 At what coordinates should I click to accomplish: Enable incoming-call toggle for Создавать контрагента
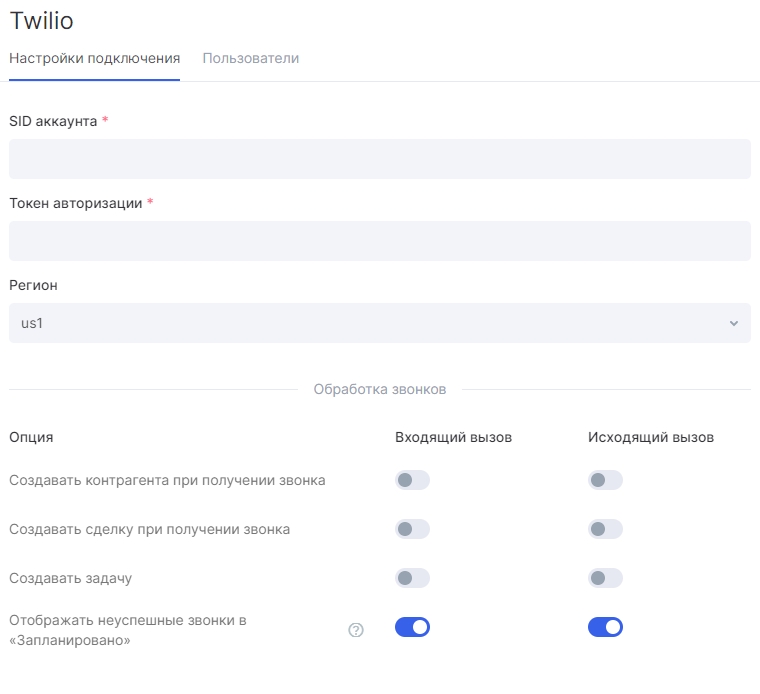click(412, 480)
